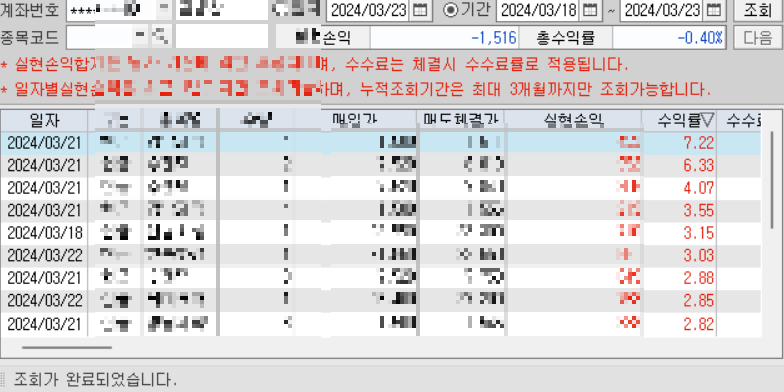Expand the 종목코드 dropdown arrow
This screenshot has height=392, width=784.
point(140,36)
